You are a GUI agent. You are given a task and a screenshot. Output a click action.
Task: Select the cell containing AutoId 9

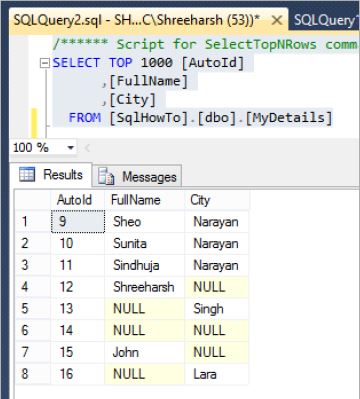[x=78, y=221]
